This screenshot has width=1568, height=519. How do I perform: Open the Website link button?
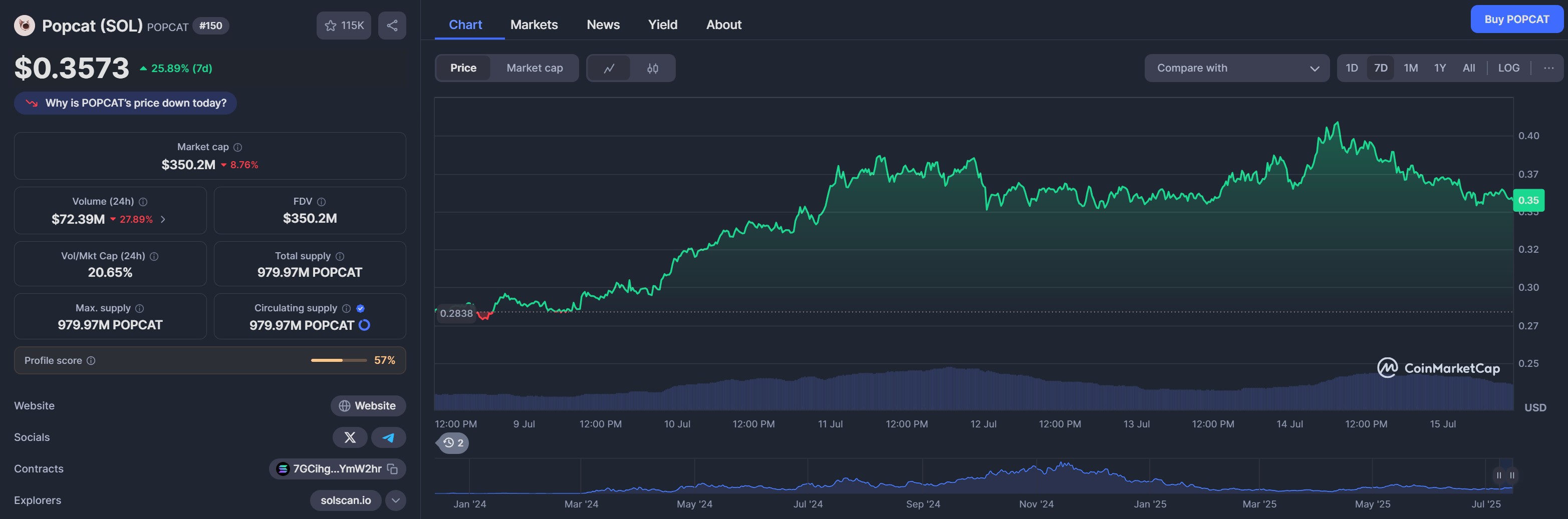click(368, 406)
